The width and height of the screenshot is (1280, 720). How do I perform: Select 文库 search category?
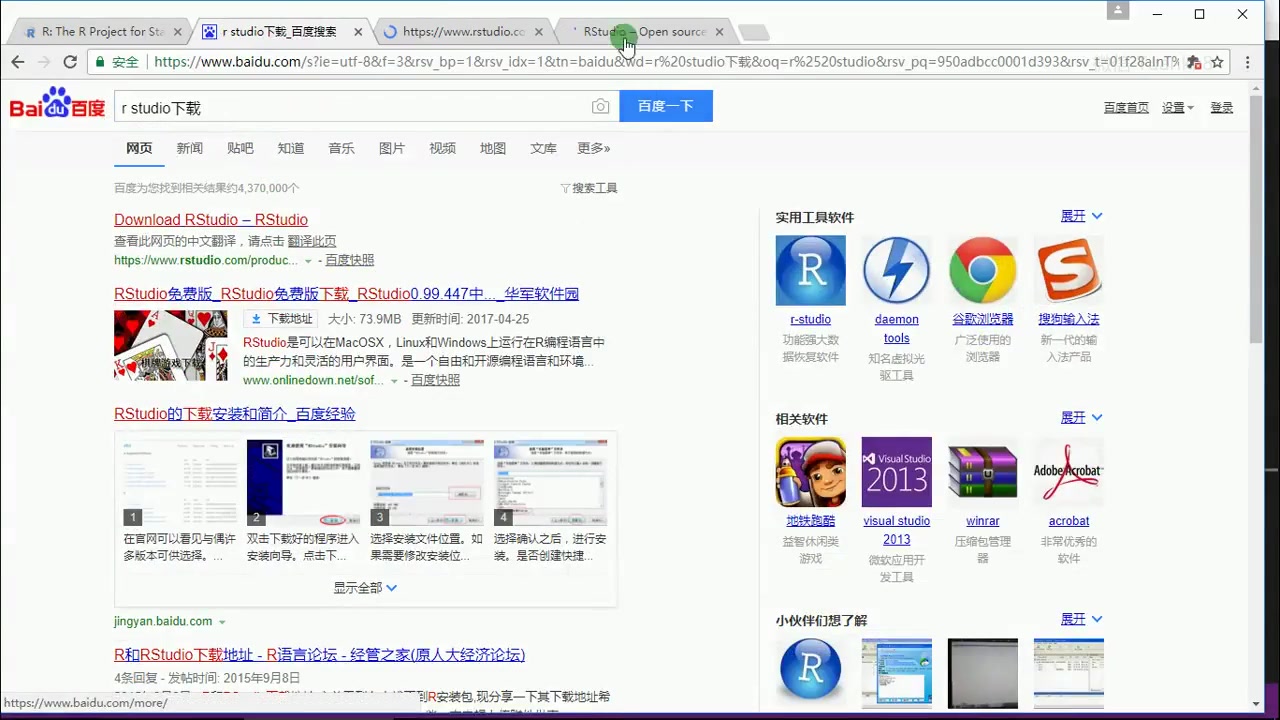click(543, 148)
